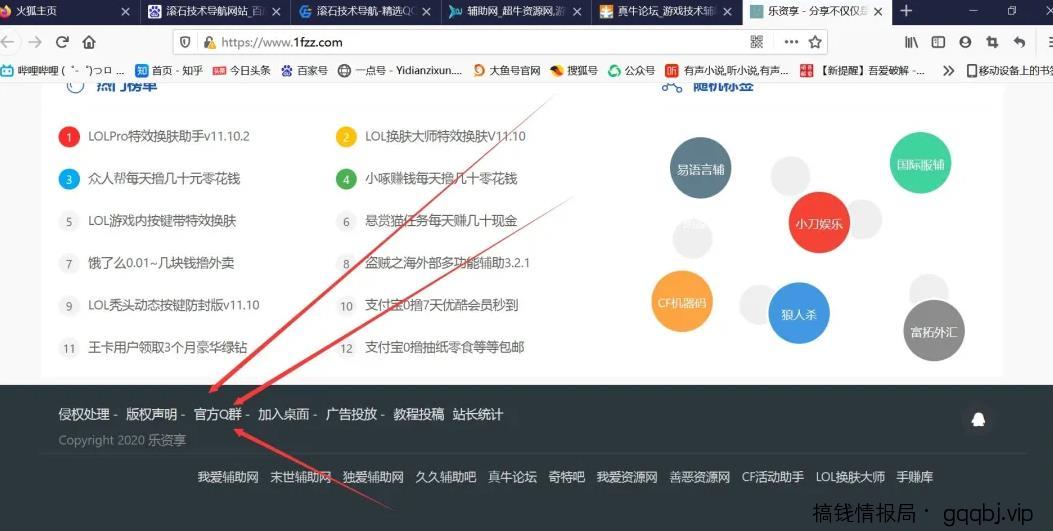This screenshot has width=1053, height=531.
Task: Open 盗贼之海外部多功能辅助3.2.1 entry
Action: [447, 263]
